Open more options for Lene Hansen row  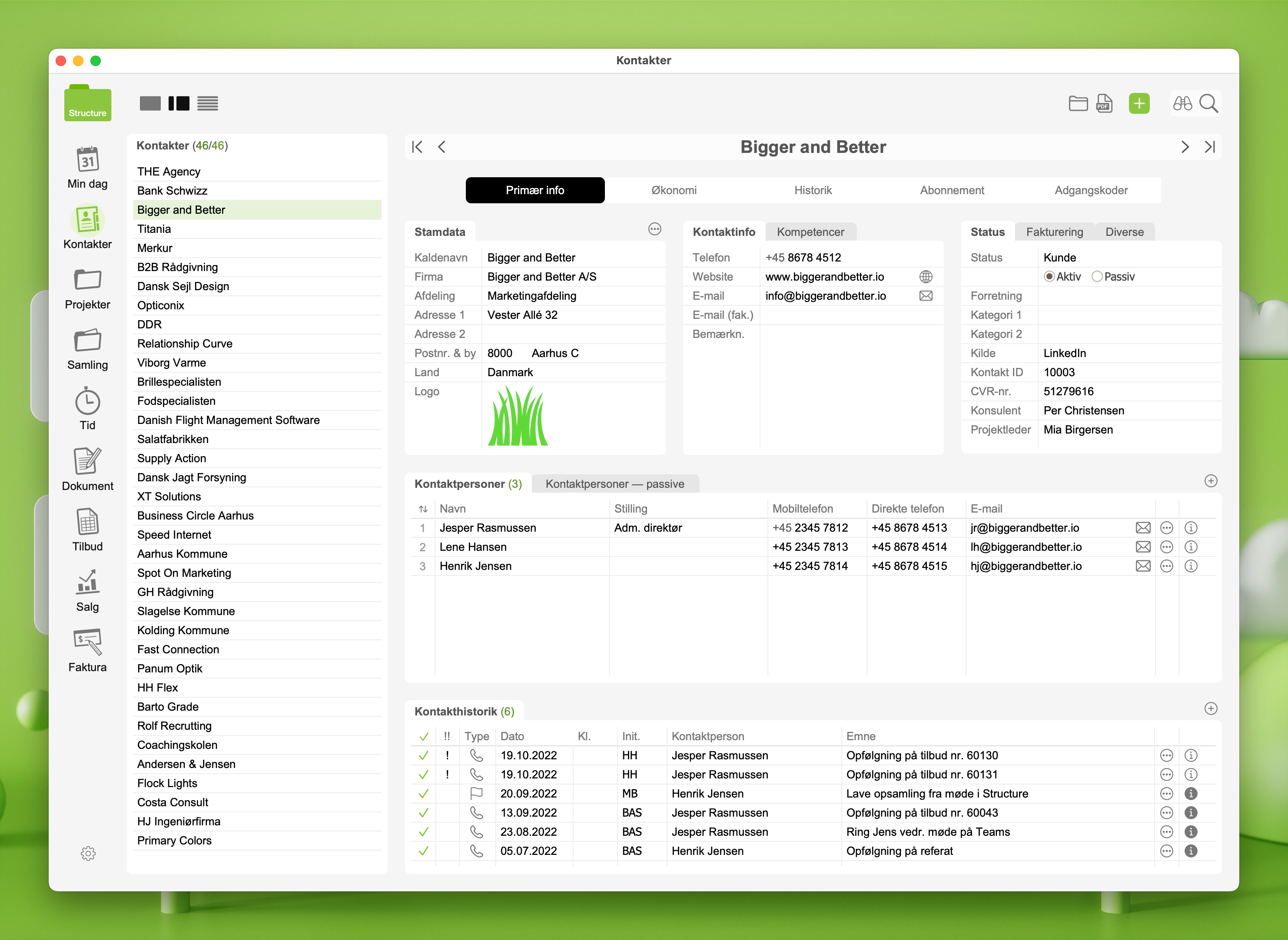point(1166,547)
